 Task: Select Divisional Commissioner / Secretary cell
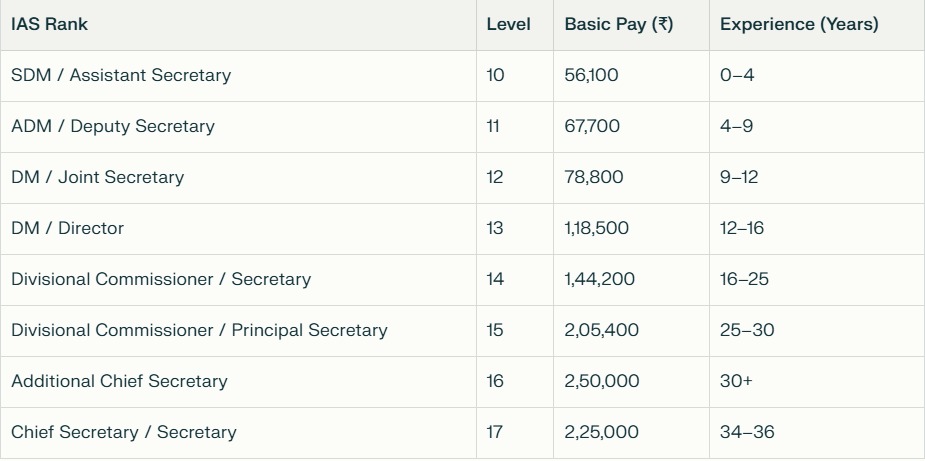161,279
